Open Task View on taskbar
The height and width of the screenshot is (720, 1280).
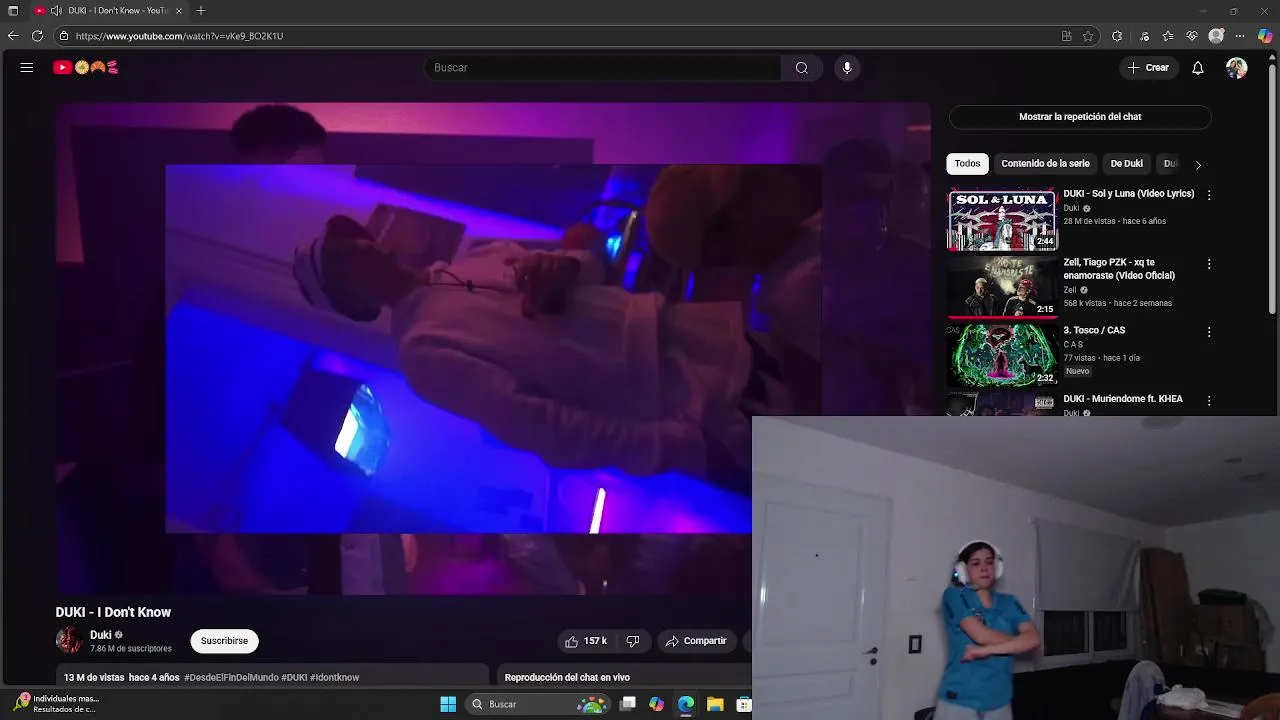[628, 704]
